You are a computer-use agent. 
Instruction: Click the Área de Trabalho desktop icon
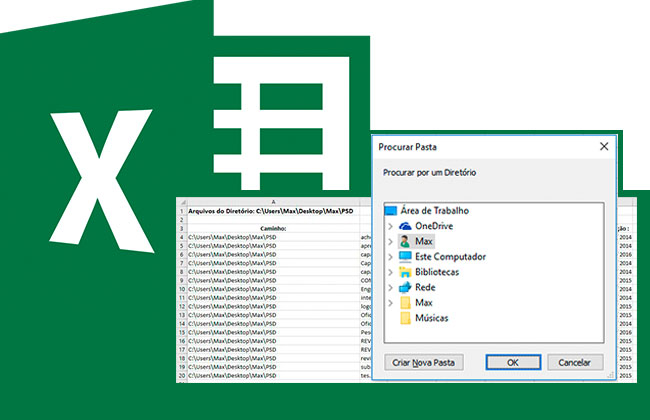391,211
